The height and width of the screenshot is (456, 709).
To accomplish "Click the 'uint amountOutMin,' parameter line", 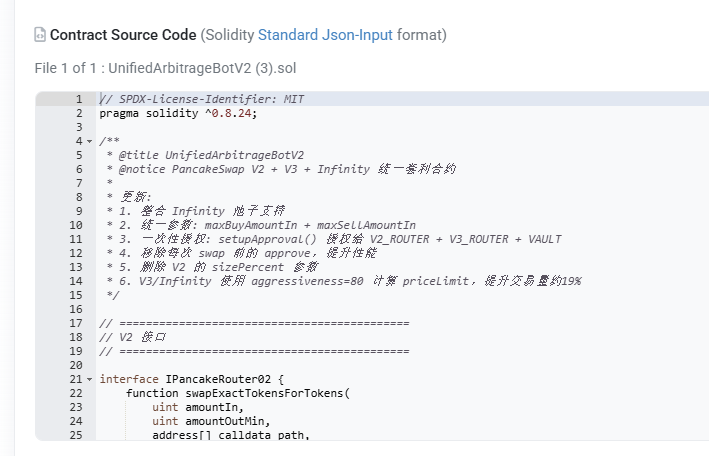I will [x=211, y=421].
